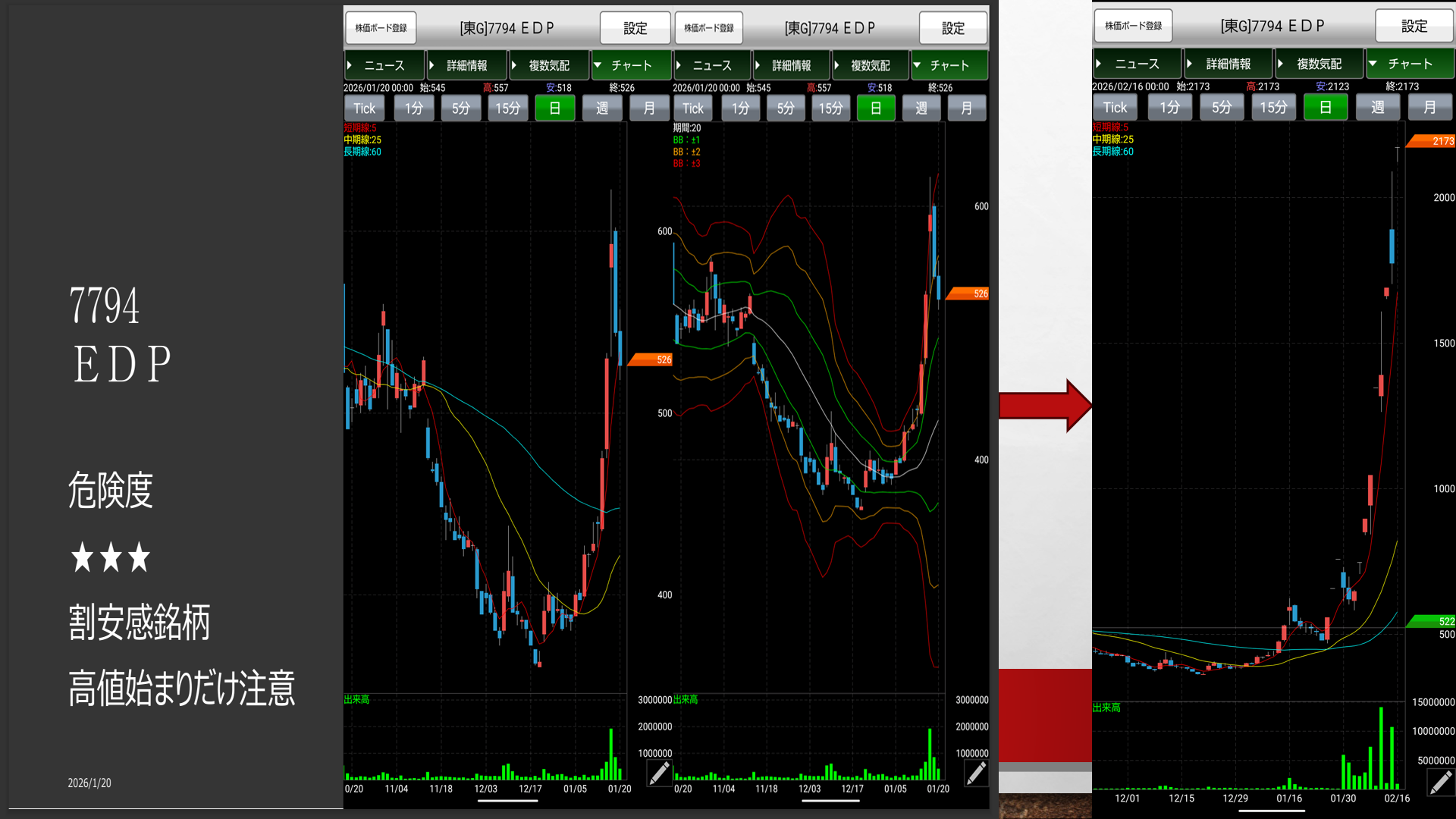Open 複数気配 tab in right panel

coord(1319,64)
